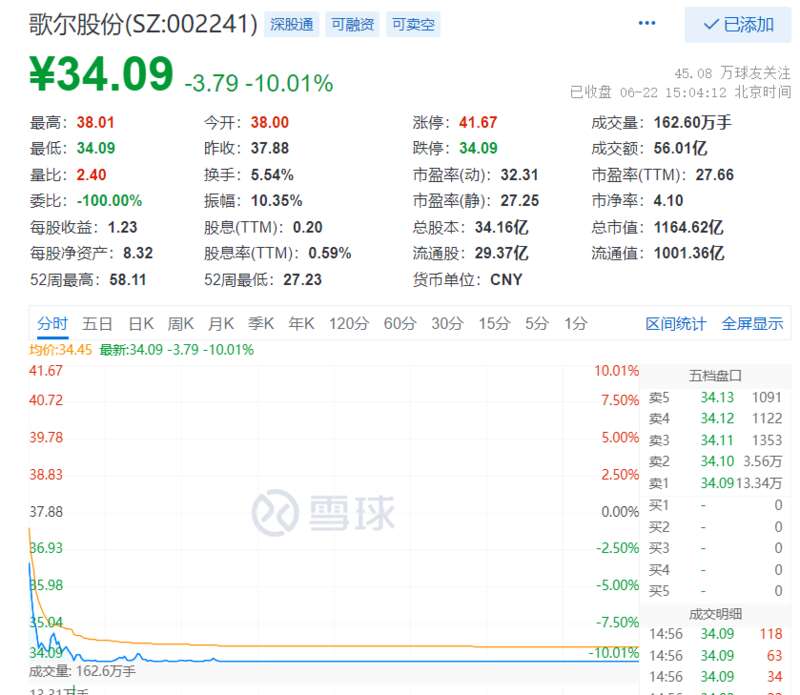Viewport: 800px width, 695px height.
Task: Select the 30分 interval tab
Action: coord(447,324)
